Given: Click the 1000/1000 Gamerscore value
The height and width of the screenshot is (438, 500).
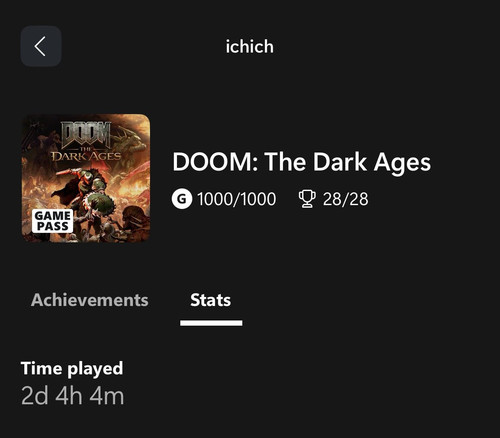Looking at the screenshot, I should pos(236,199).
